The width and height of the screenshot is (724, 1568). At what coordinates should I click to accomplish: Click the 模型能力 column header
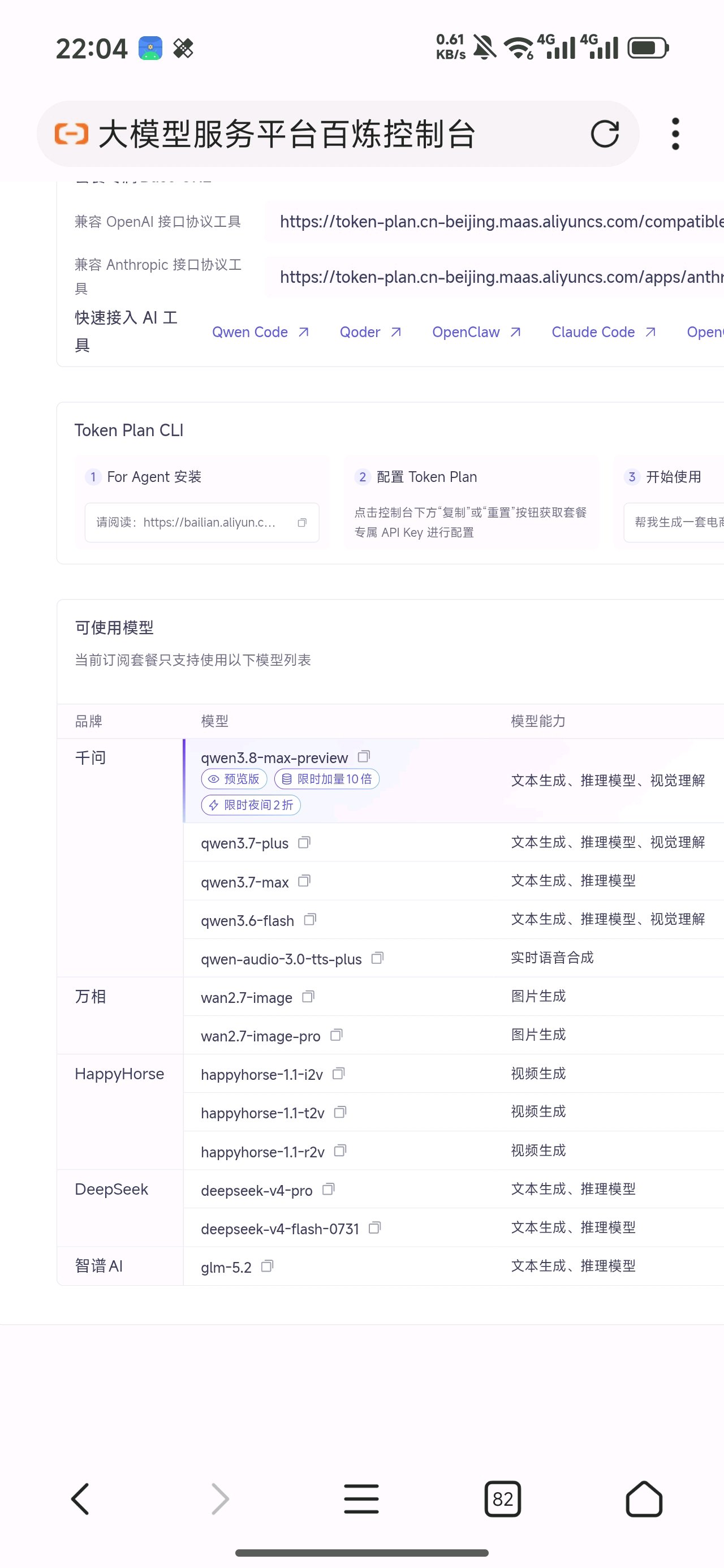pos(538,721)
